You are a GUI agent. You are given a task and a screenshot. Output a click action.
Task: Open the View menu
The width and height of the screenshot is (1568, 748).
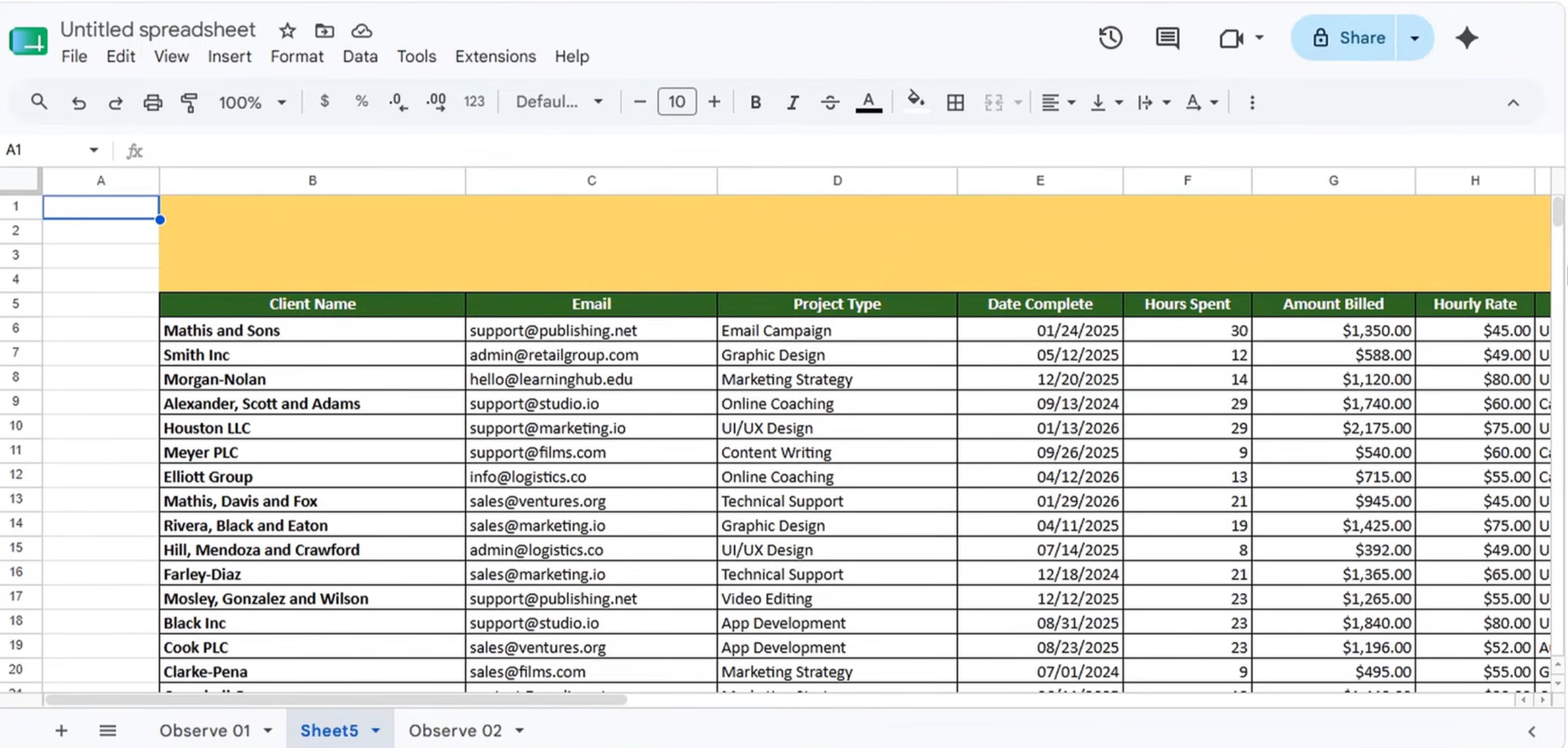coord(171,56)
